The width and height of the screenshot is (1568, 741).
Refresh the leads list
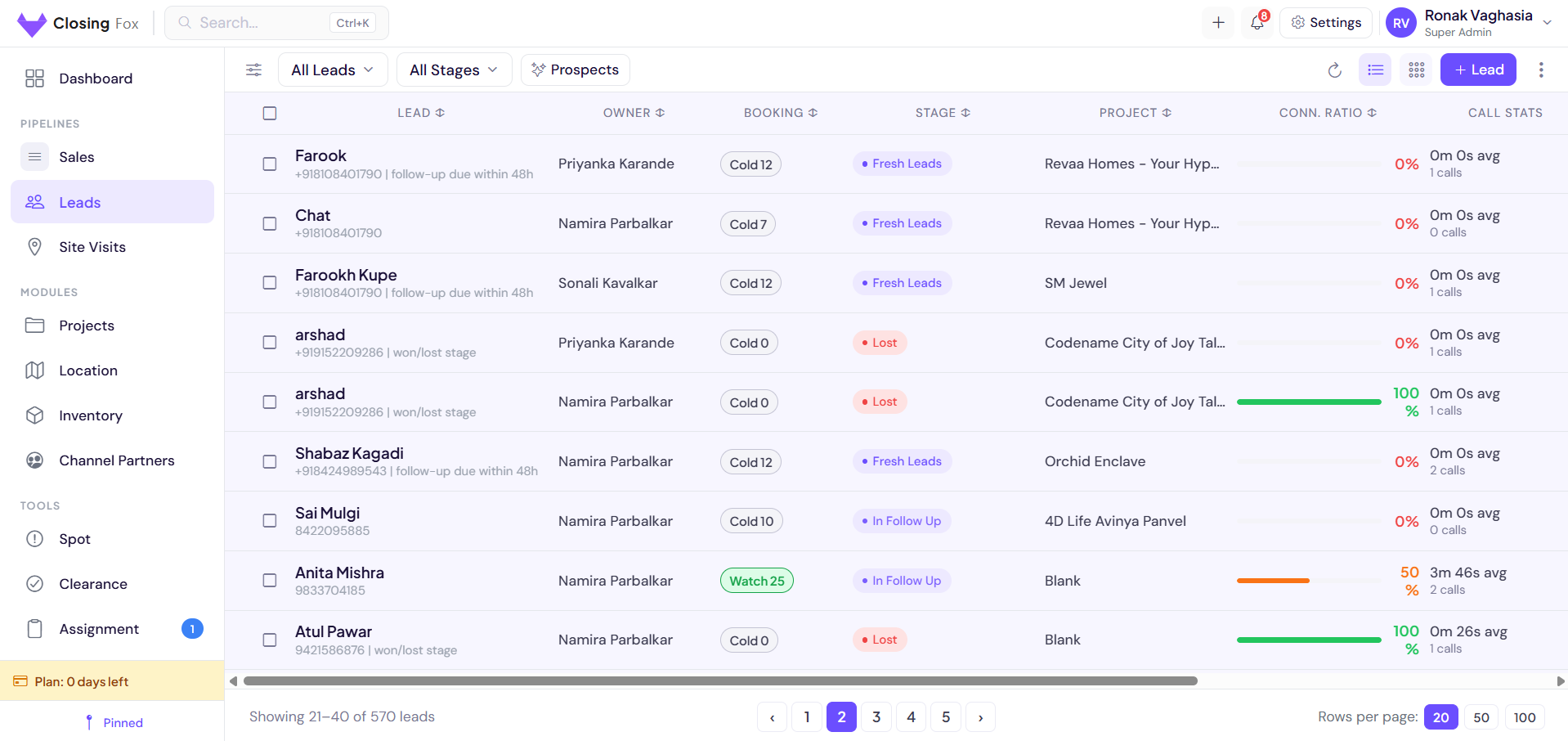[x=1334, y=70]
